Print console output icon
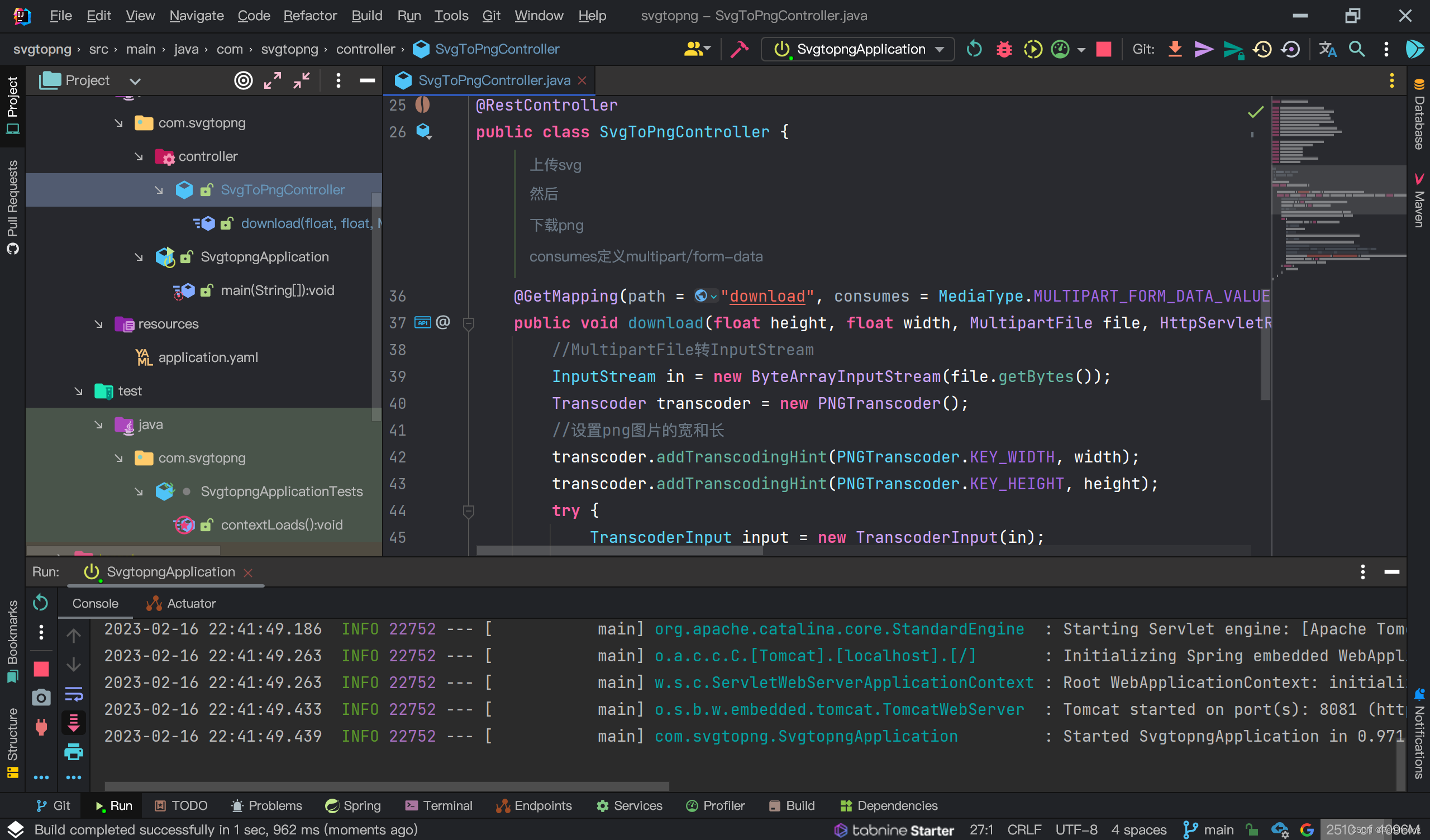 [74, 753]
